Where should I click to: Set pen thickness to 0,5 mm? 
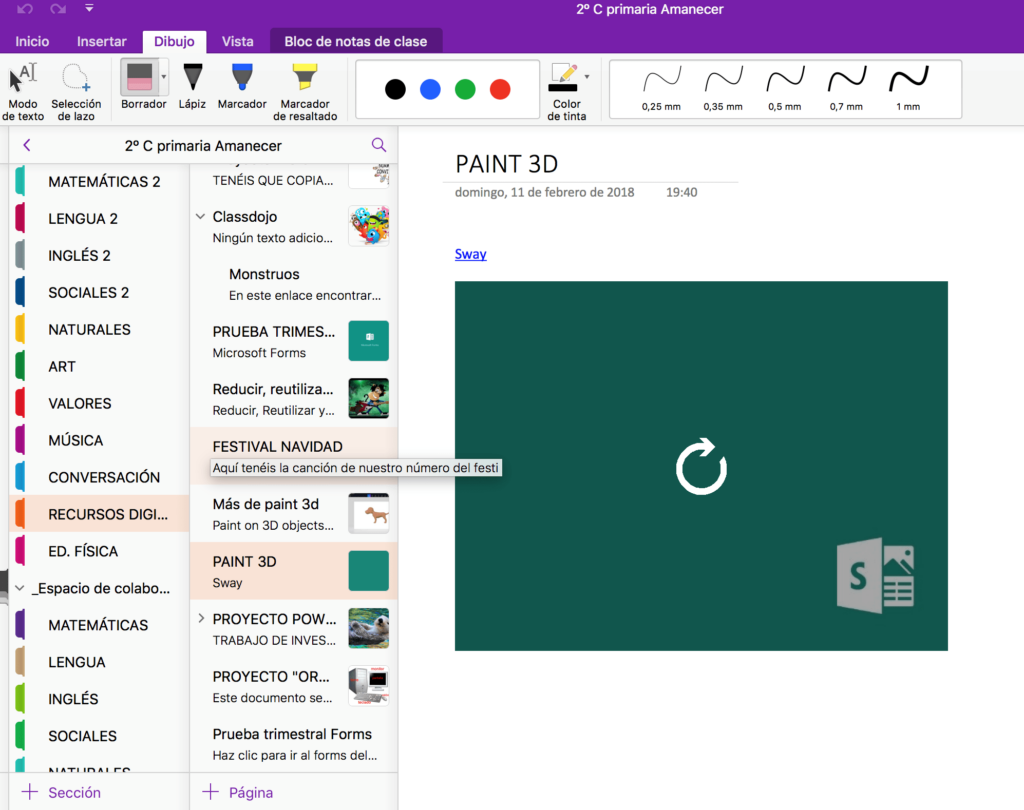coord(784,88)
